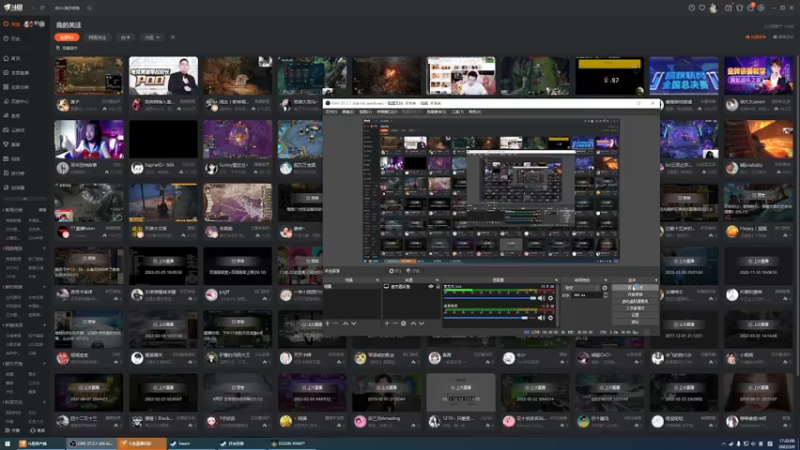Click the system clock in the taskbar

(x=787, y=443)
